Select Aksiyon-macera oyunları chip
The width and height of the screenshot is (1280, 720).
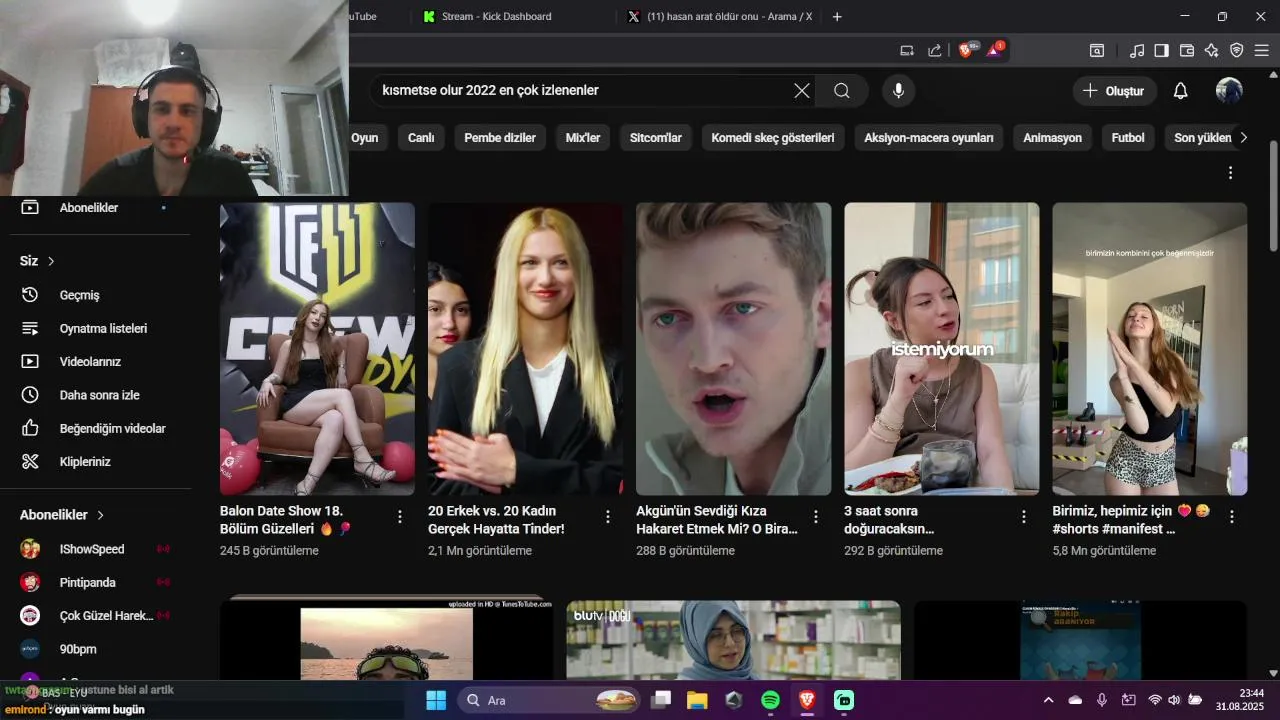(x=929, y=138)
